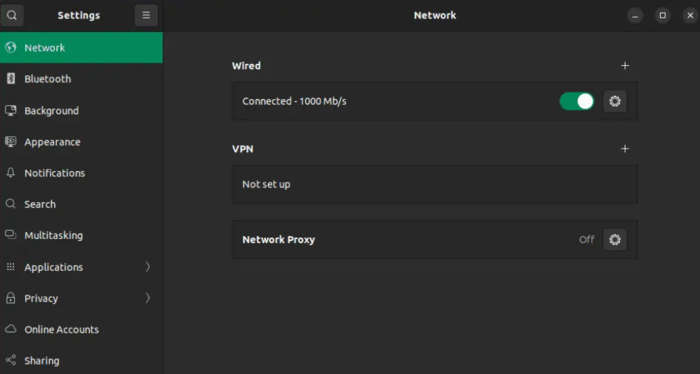Open the settings search icon
700x374 pixels.
pyautogui.click(x=12, y=15)
